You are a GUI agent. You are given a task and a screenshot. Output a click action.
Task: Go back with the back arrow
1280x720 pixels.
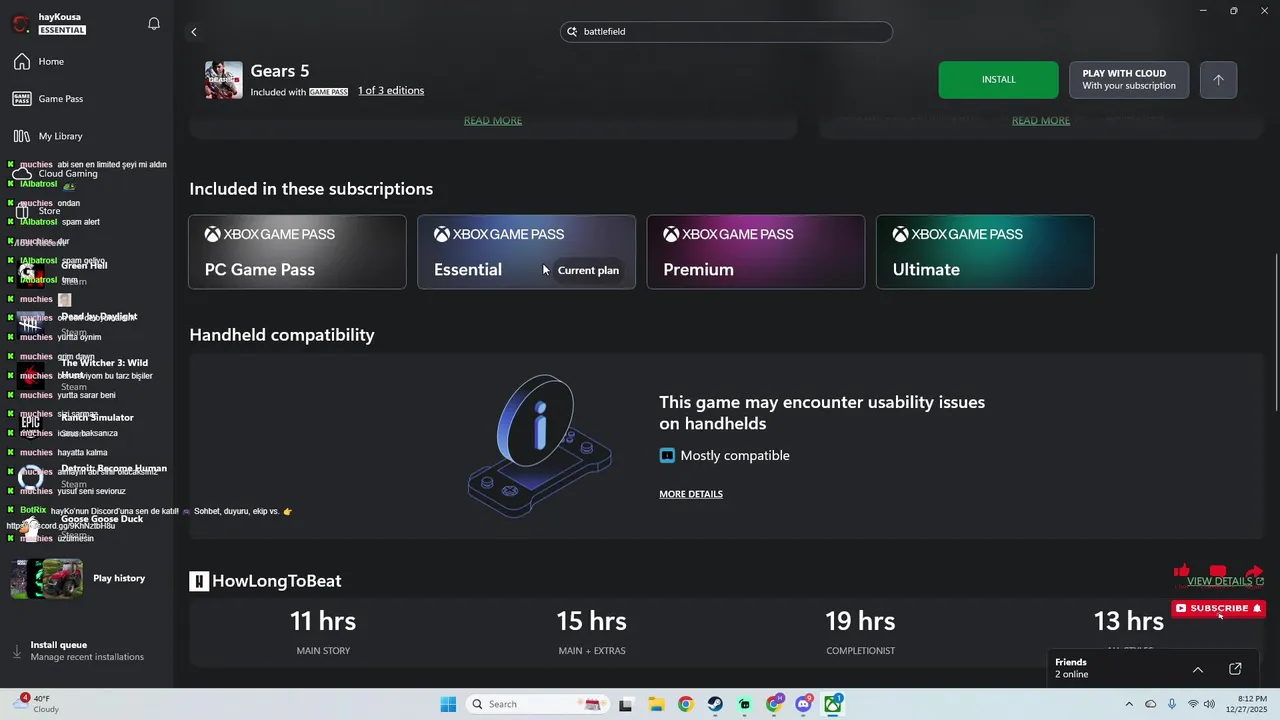pos(194,32)
